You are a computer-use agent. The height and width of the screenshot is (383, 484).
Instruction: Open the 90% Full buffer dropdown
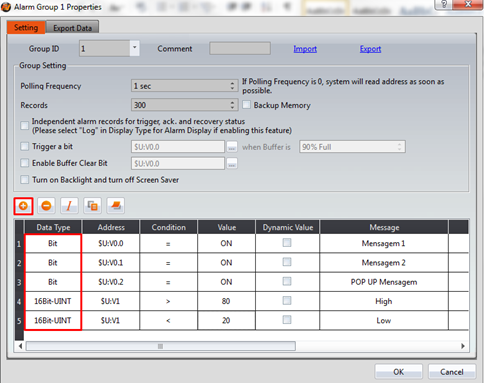pyautogui.click(x=352, y=147)
